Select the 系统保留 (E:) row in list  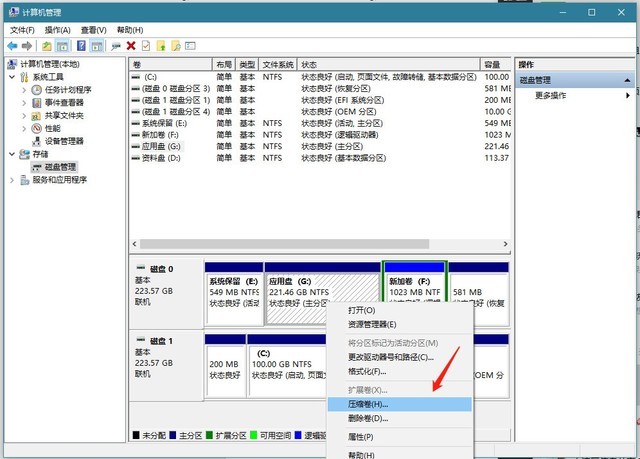tap(320, 123)
